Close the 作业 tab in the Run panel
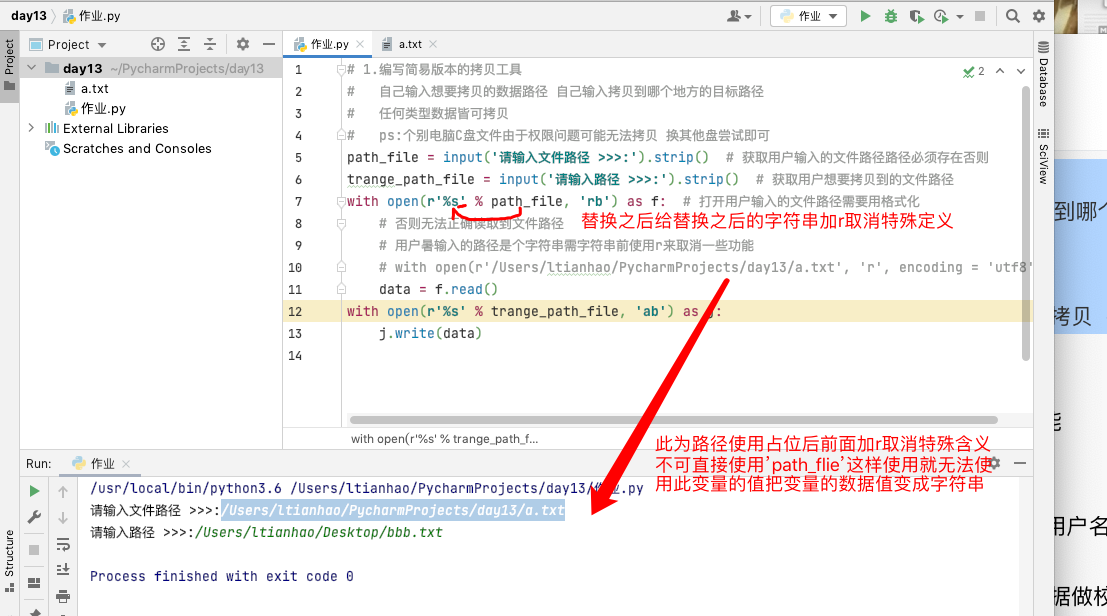Image resolution: width=1107 pixels, height=616 pixels. (x=126, y=464)
